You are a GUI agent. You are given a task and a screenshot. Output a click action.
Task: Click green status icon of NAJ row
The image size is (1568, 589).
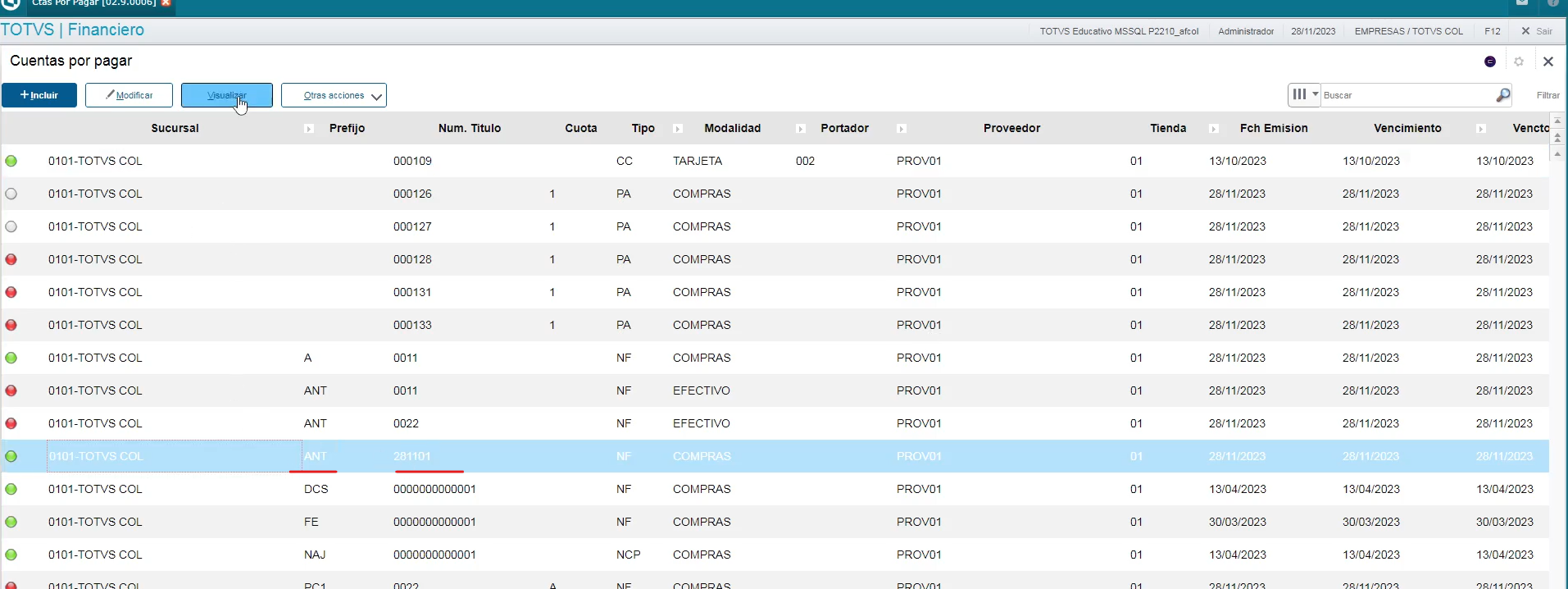11,555
